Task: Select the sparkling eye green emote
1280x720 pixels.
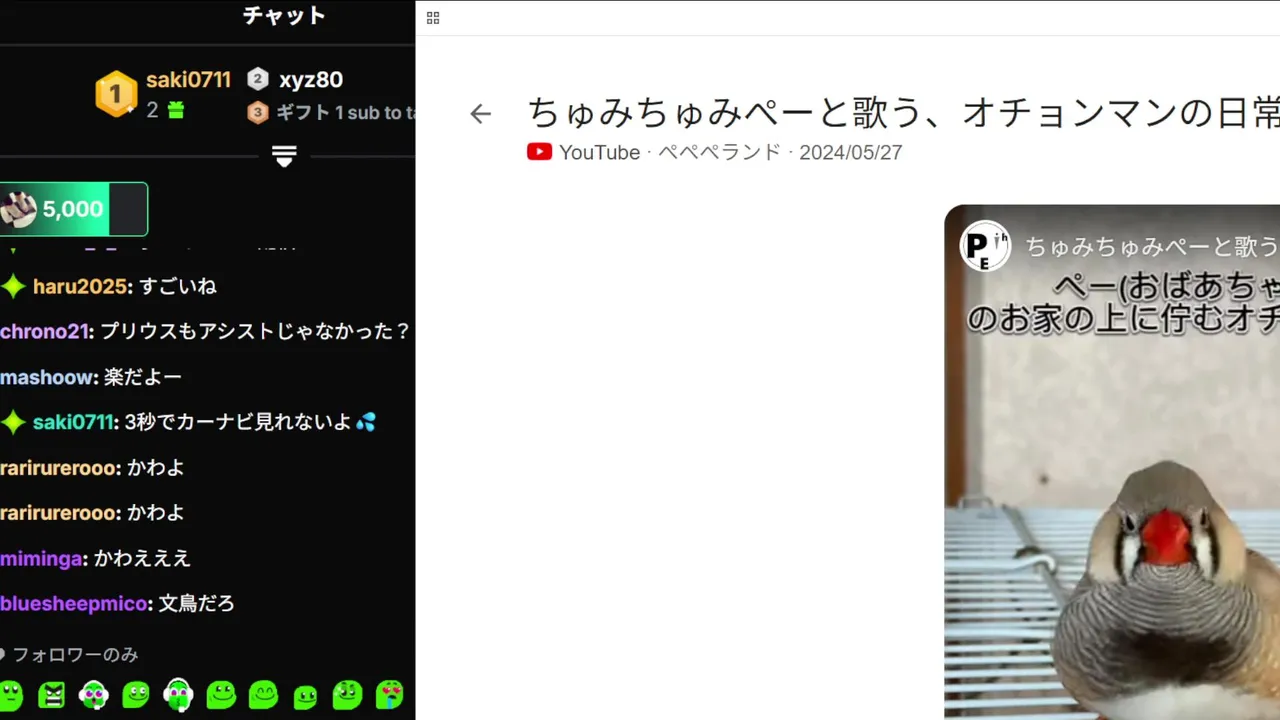Action: coord(347,694)
